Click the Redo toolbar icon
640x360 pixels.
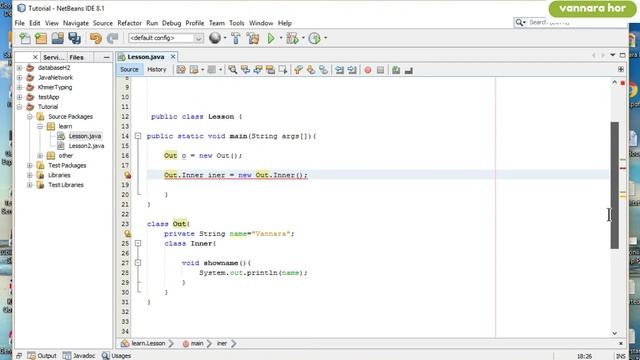(x=112, y=38)
